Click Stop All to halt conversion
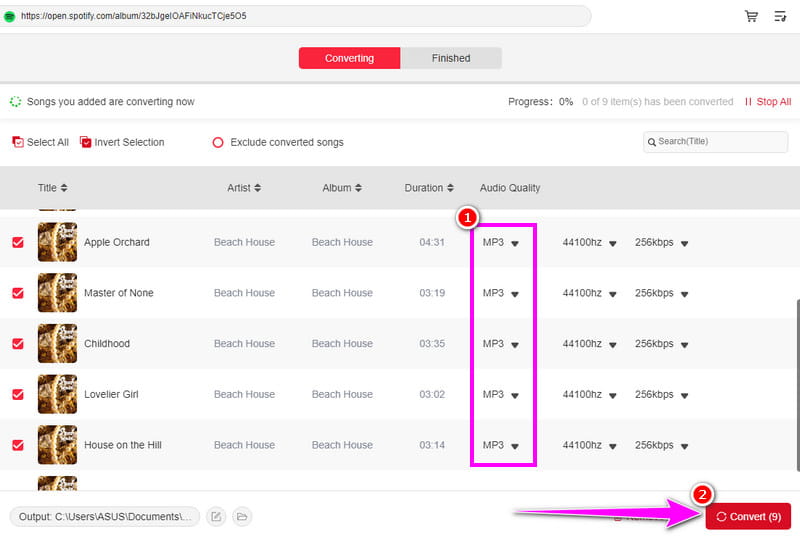This screenshot has height=537, width=800. [768, 101]
